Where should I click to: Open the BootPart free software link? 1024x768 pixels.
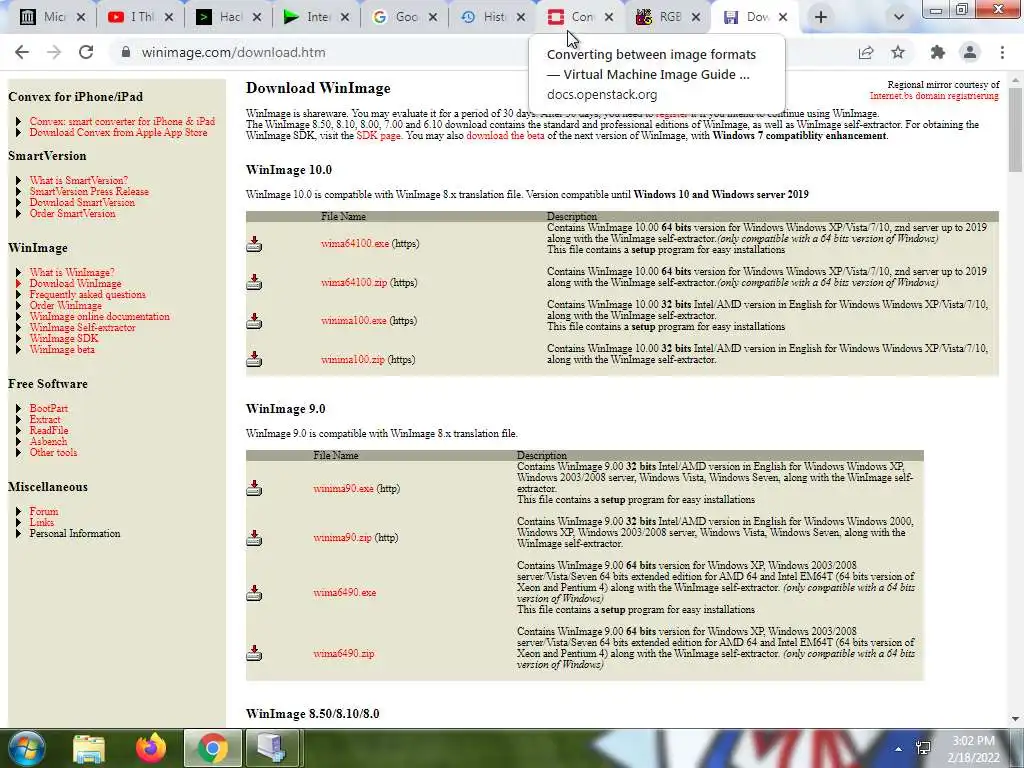point(48,408)
